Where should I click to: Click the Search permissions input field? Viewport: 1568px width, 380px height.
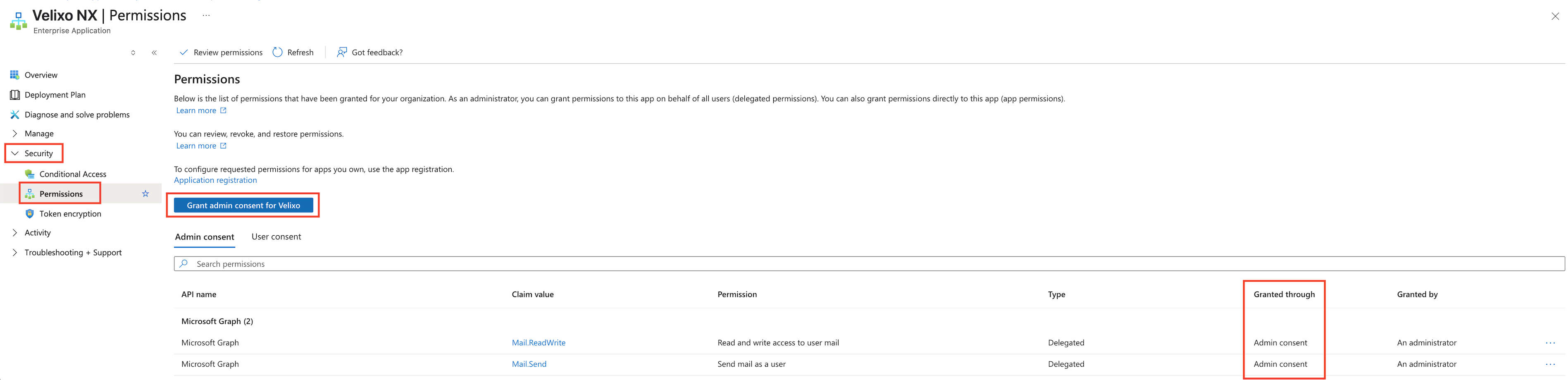pyautogui.click(x=852, y=264)
